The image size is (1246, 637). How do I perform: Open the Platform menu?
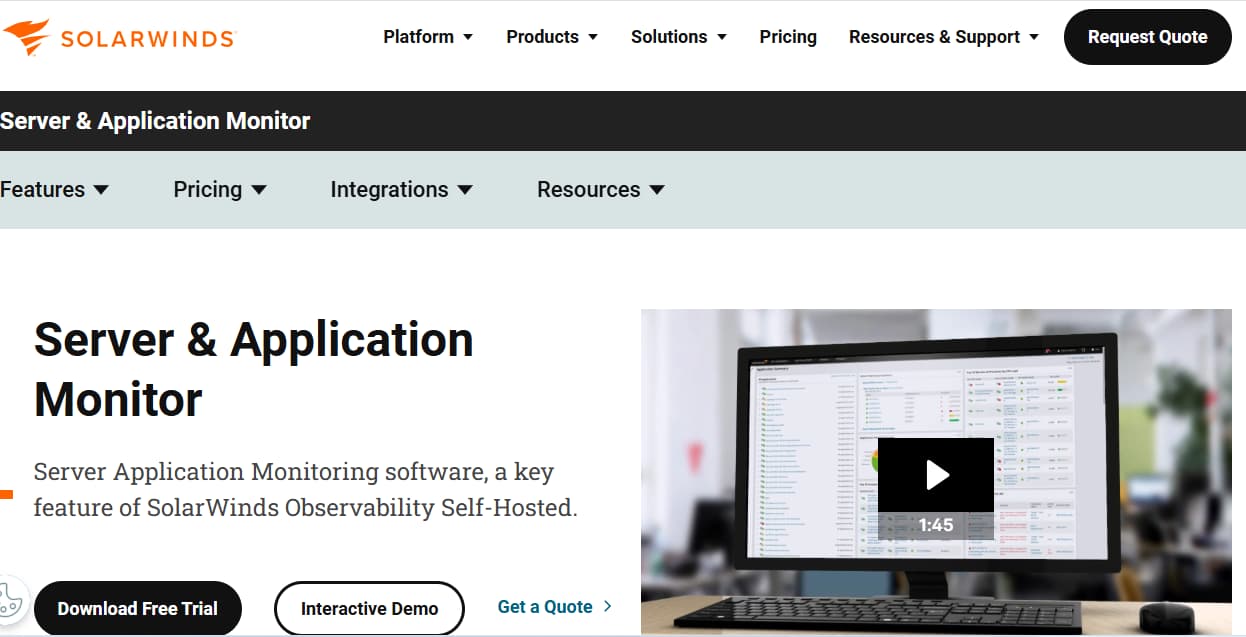pyautogui.click(x=428, y=37)
